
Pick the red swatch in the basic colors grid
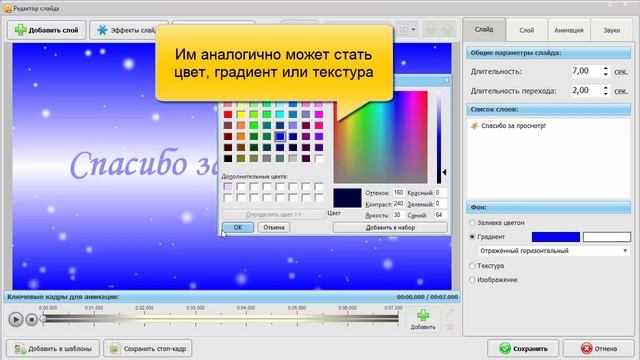pyautogui.click(x=228, y=115)
